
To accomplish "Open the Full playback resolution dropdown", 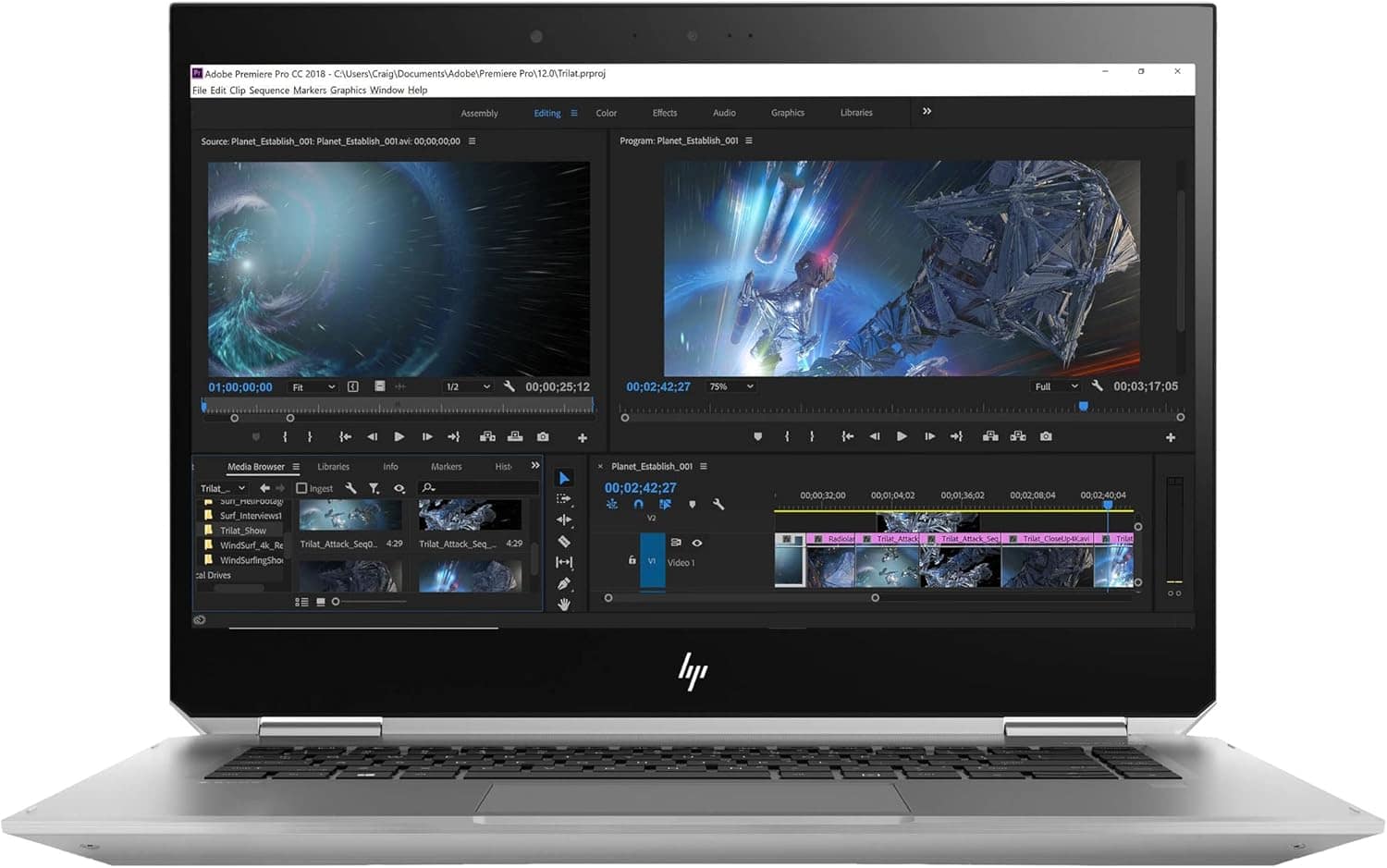I will point(1055,386).
